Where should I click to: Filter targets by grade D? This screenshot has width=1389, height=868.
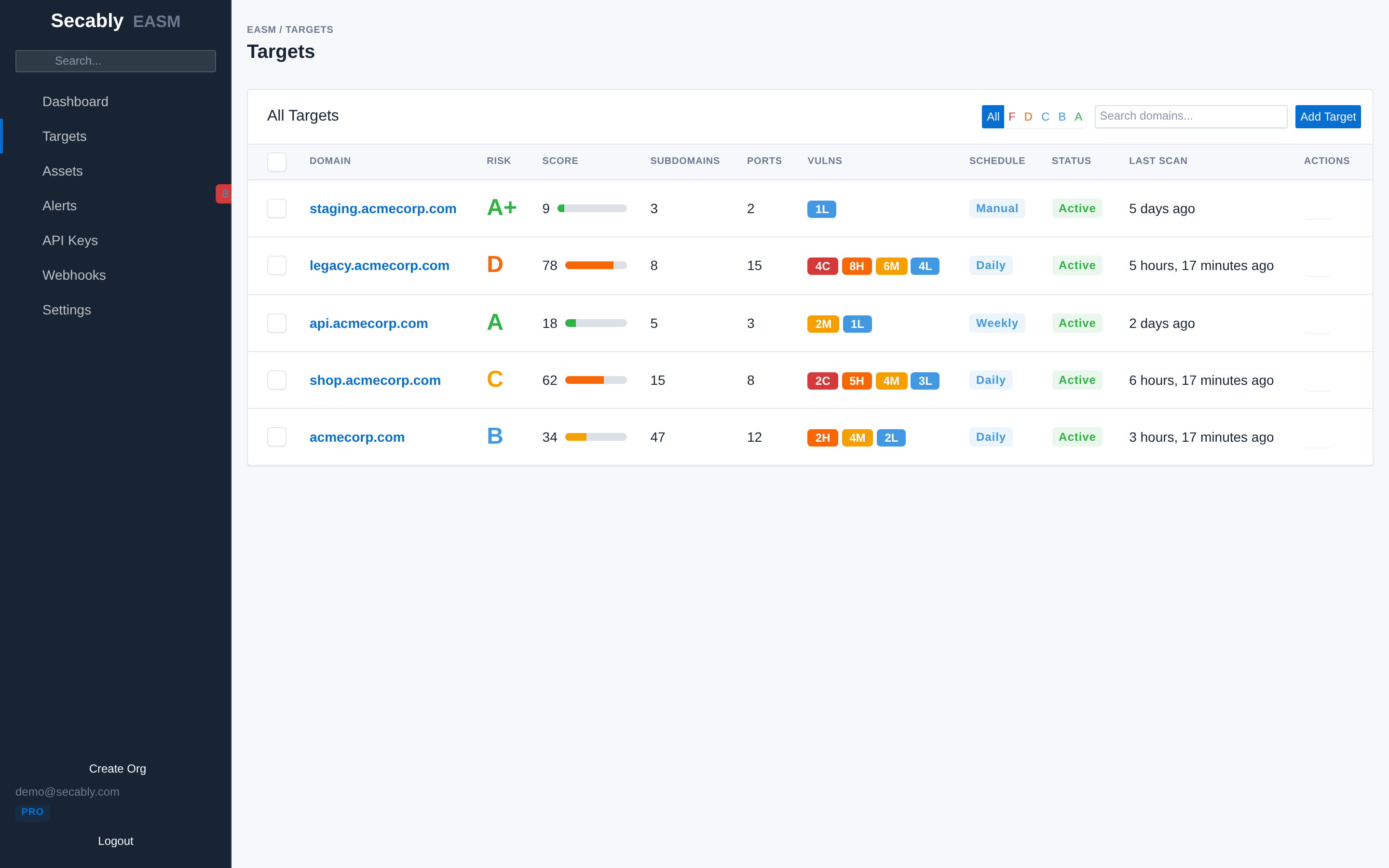pos(1028,117)
